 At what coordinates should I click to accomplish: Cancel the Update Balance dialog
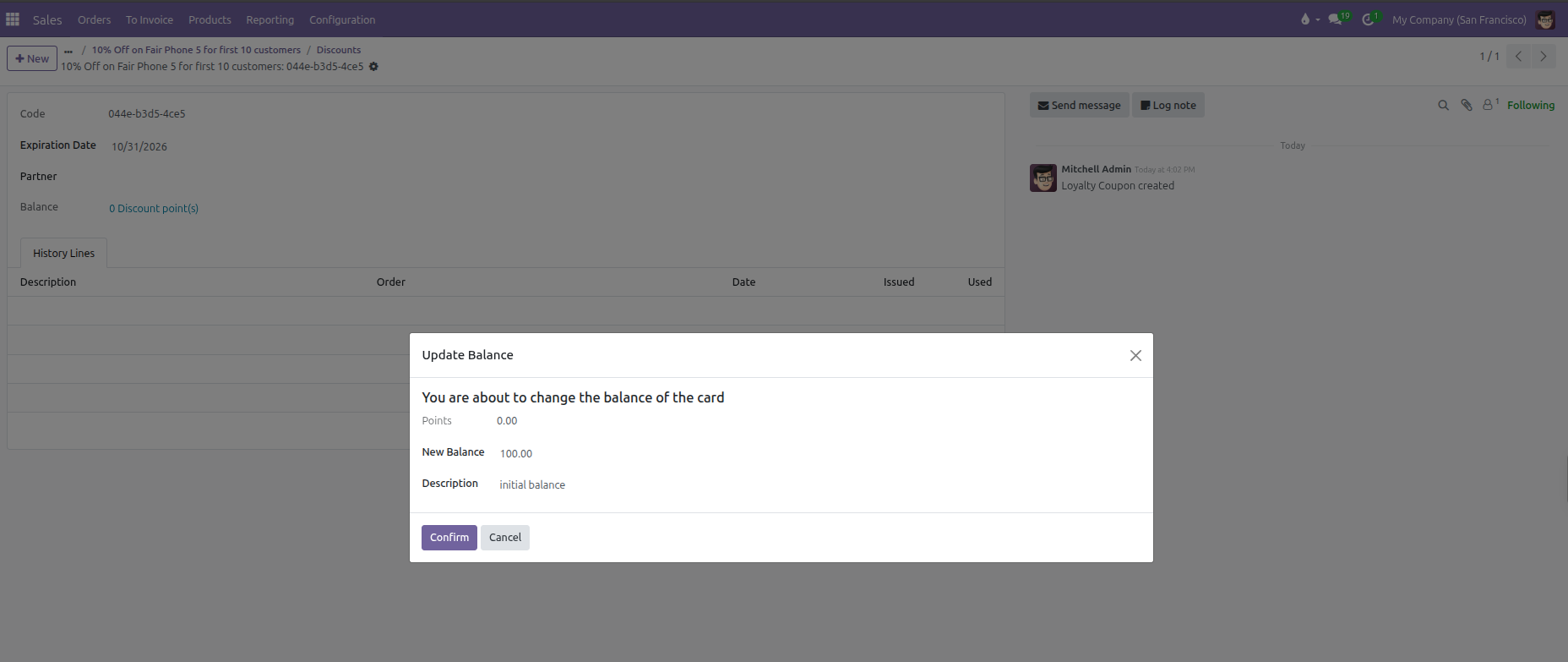(505, 538)
